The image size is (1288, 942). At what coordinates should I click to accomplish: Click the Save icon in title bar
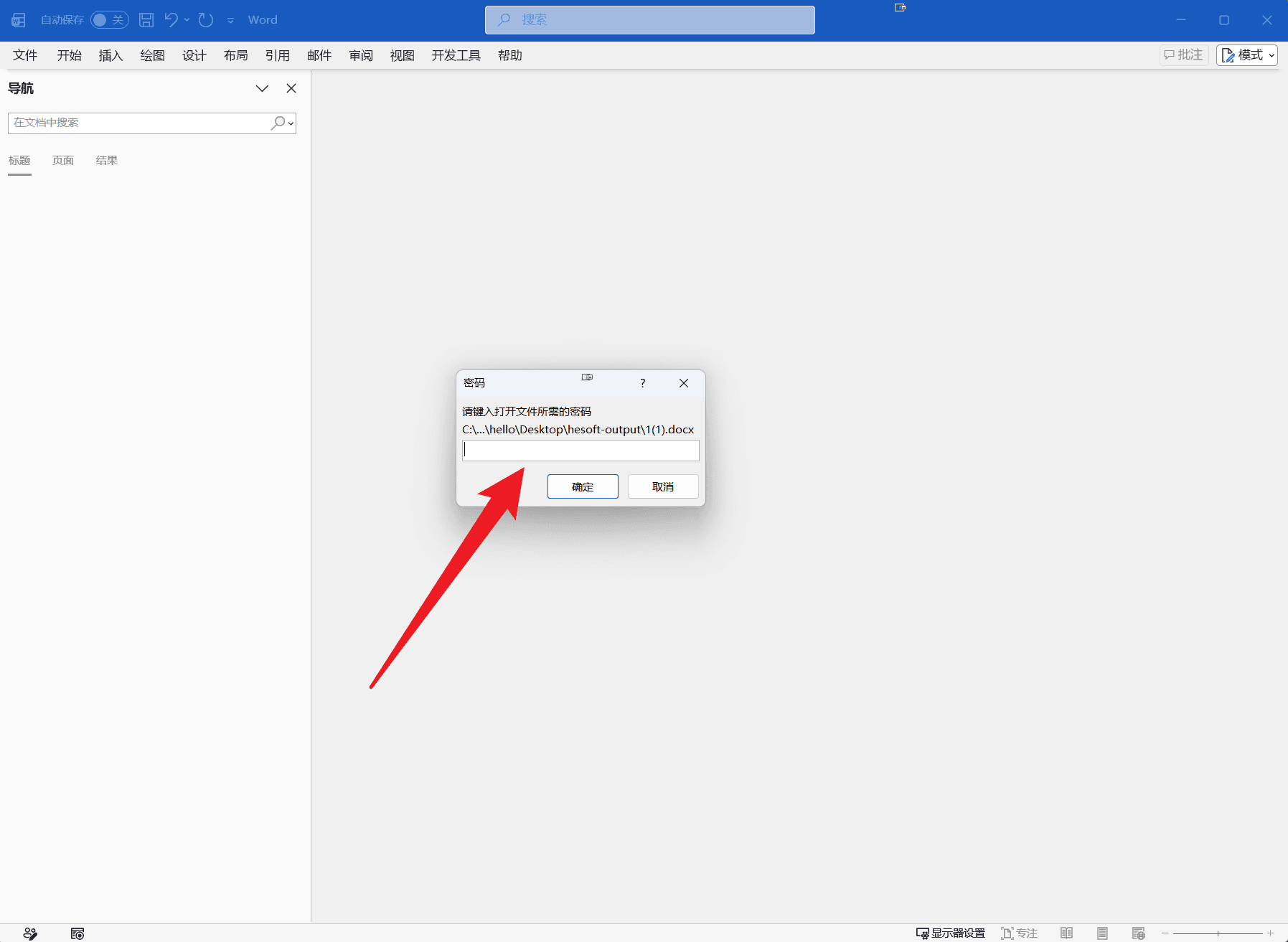pos(146,20)
